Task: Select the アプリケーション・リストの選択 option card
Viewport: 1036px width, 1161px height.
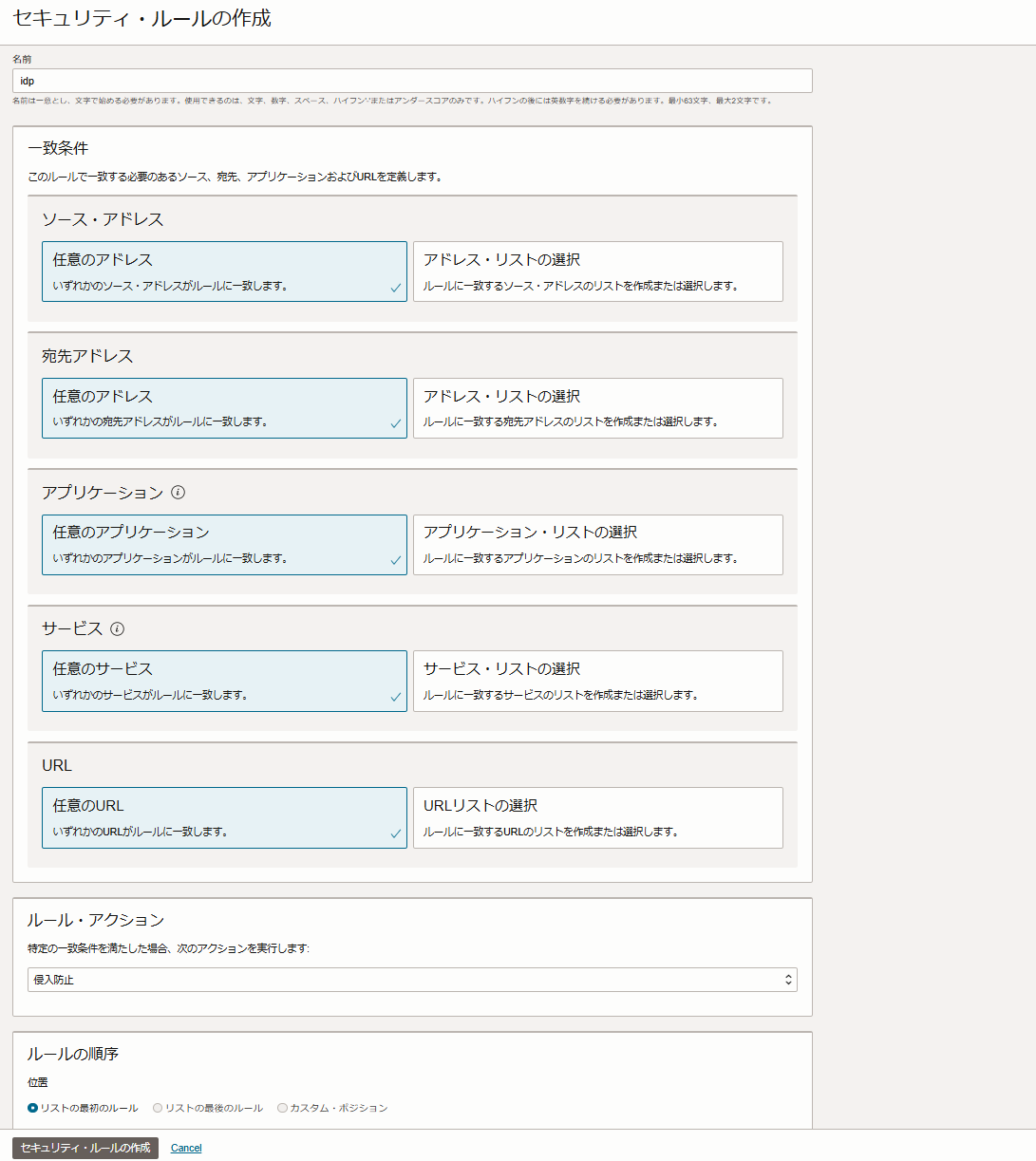Action: (x=597, y=544)
